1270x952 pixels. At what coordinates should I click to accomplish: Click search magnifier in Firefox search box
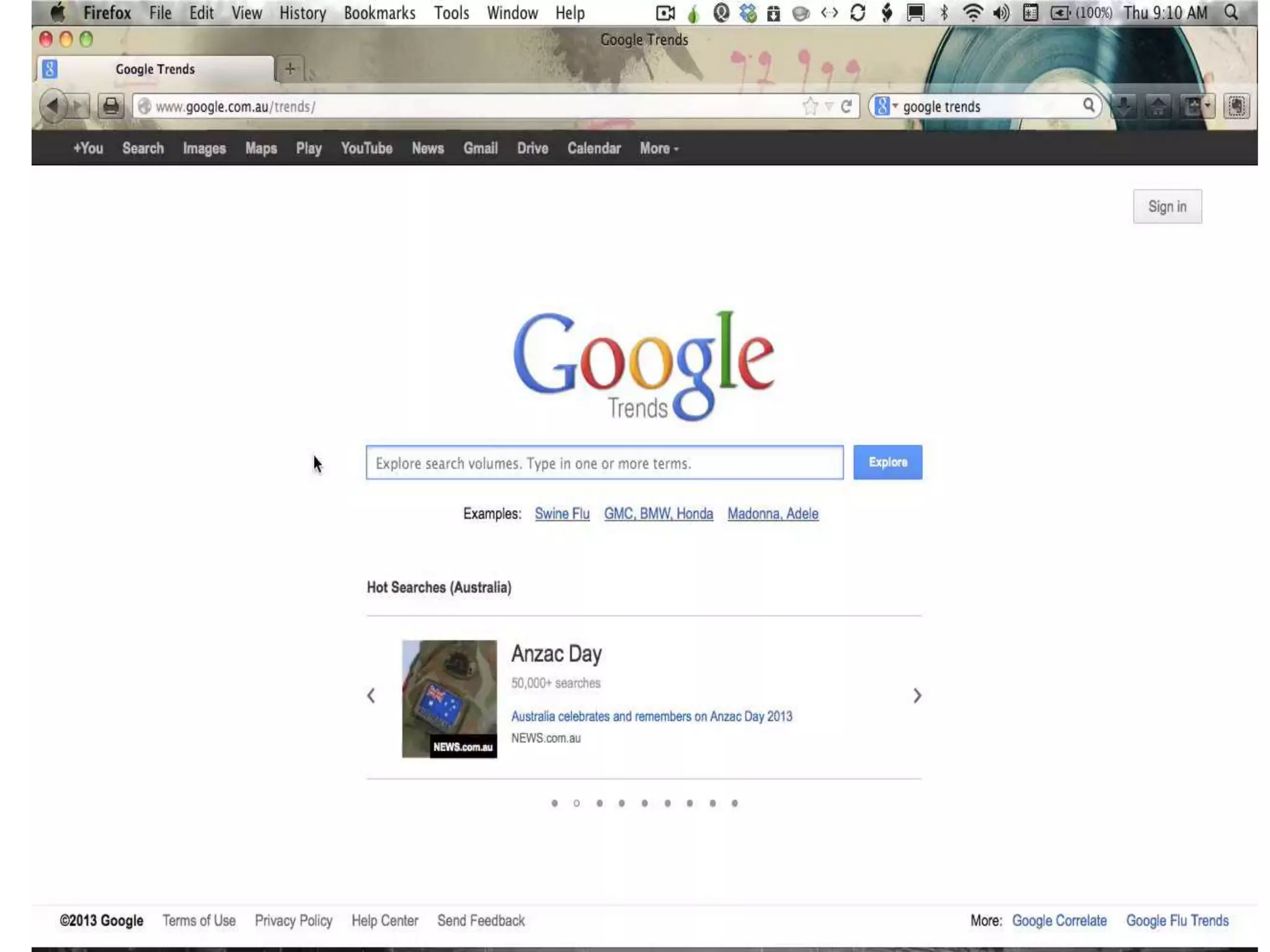coord(1088,105)
